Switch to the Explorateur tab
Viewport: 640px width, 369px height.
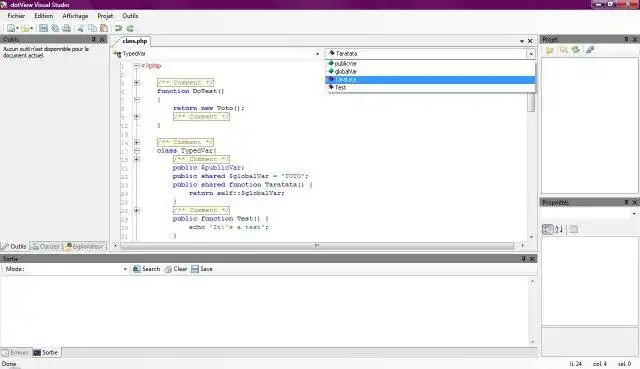(84, 247)
